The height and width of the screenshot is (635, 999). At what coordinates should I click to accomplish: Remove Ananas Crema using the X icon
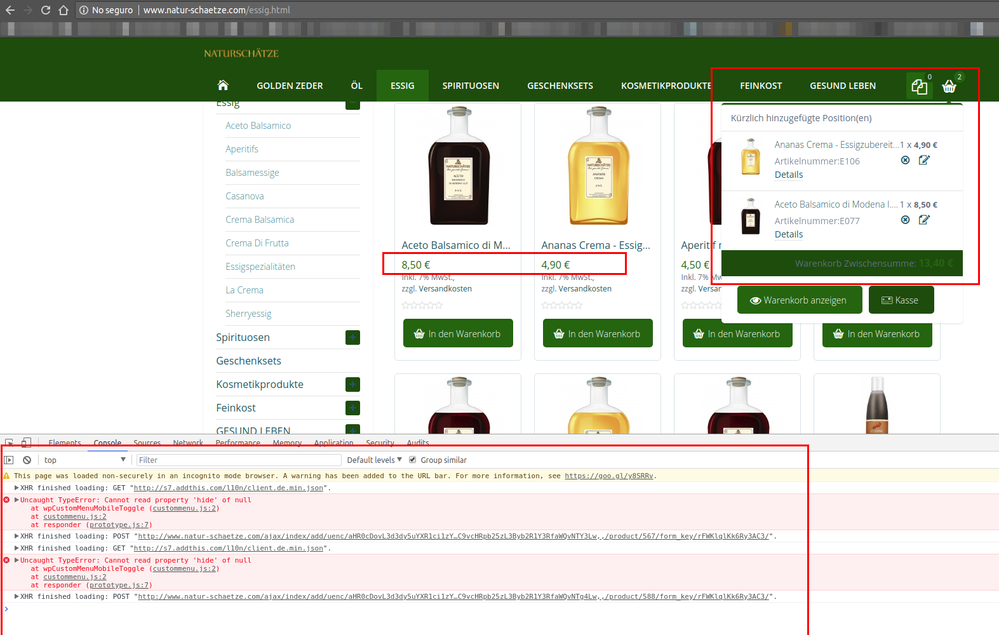click(x=903, y=161)
